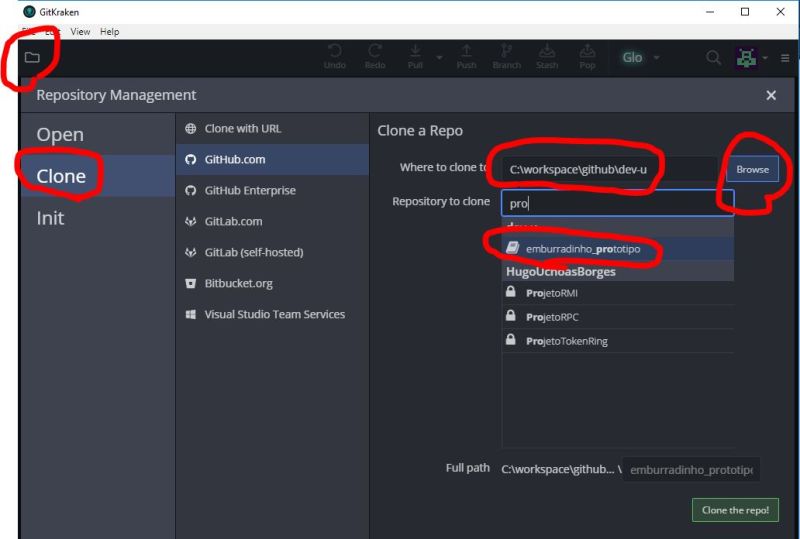800x539 pixels.
Task: Select GitHub.com as clone source
Action: pyautogui.click(x=272, y=159)
